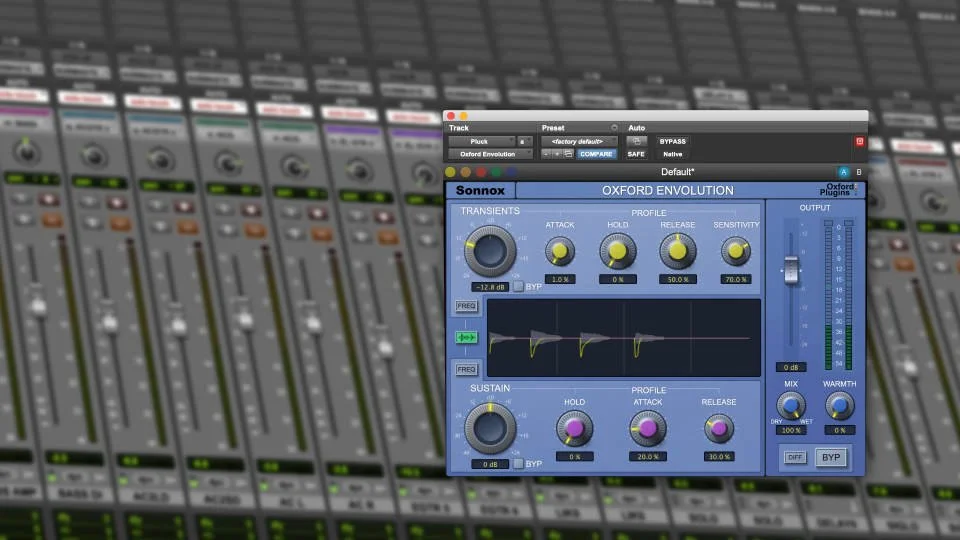Click the Sustain Attack value 20.0 %
Image resolution: width=960 pixels, height=540 pixels.
[648, 457]
